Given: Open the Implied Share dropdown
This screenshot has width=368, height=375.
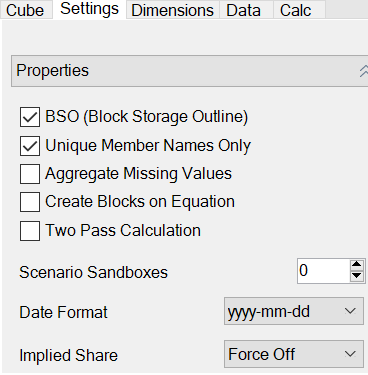Looking at the screenshot, I should (x=294, y=354).
